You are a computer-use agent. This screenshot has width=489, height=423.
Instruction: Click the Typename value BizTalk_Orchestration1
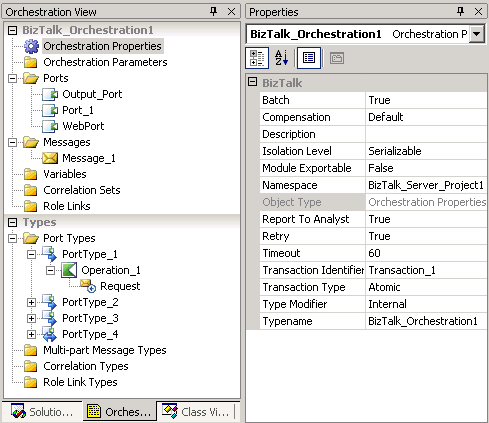pos(426,321)
